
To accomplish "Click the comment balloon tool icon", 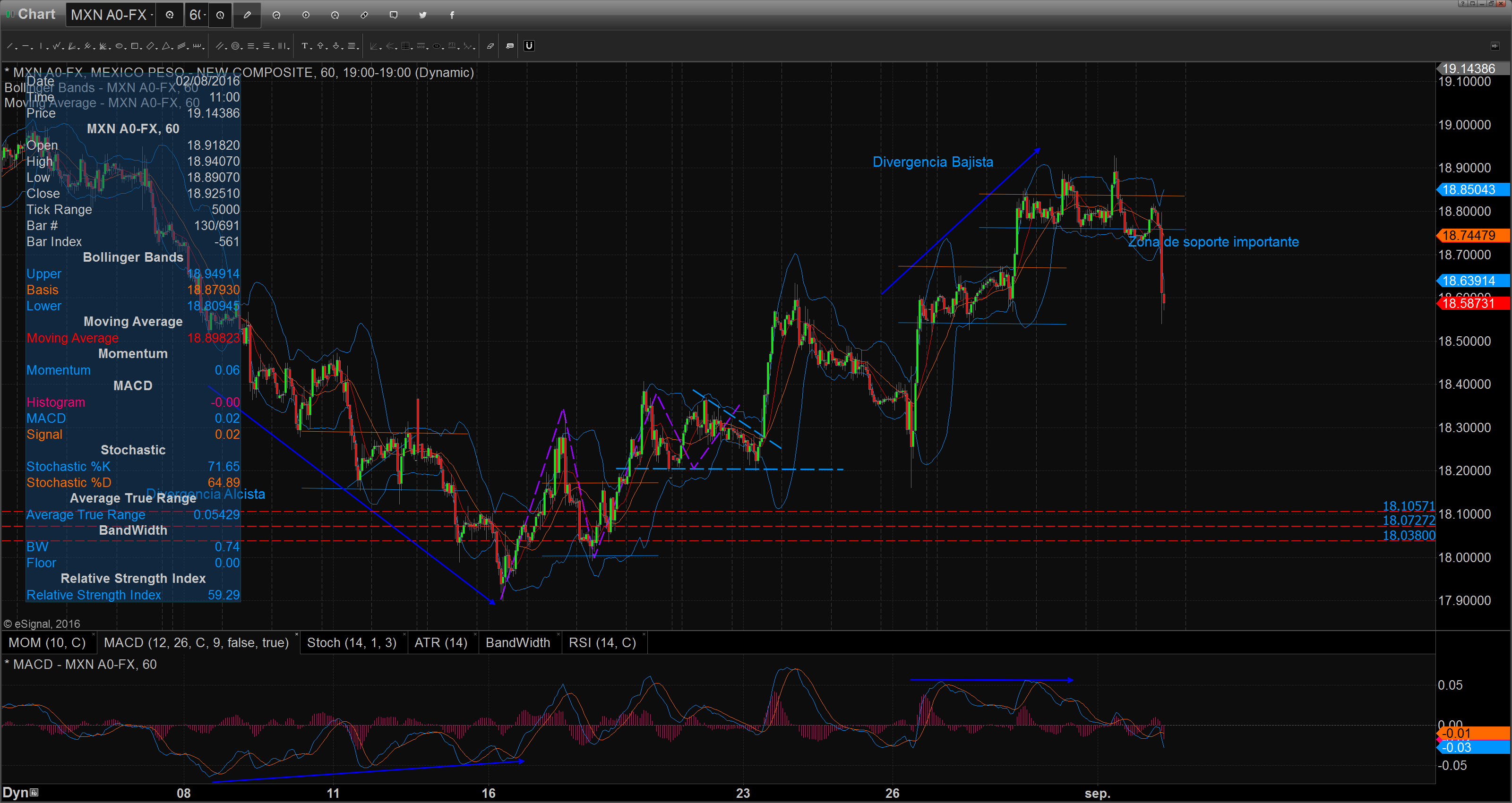I will [509, 46].
